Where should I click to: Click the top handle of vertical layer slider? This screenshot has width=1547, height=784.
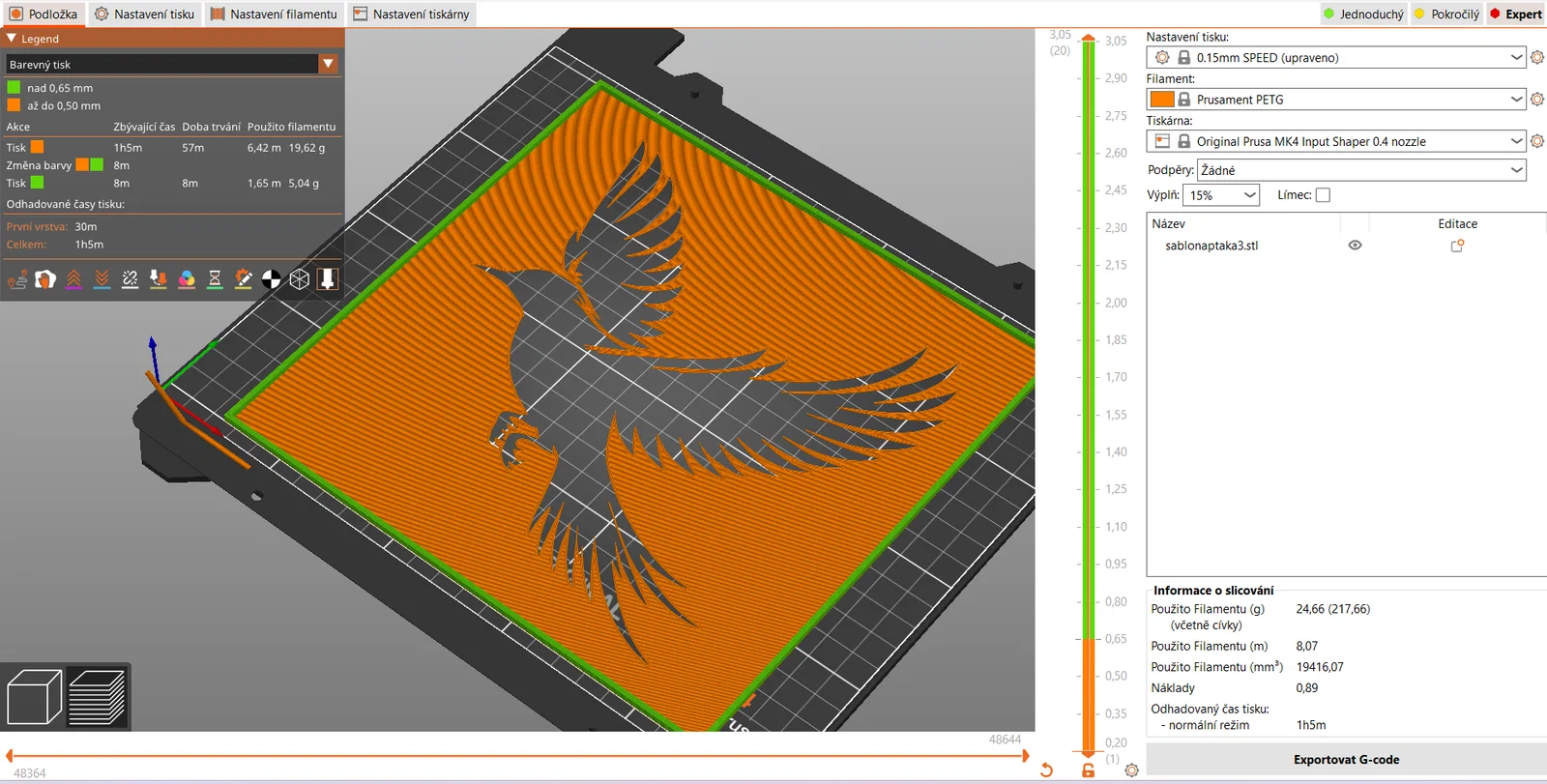tap(1089, 40)
